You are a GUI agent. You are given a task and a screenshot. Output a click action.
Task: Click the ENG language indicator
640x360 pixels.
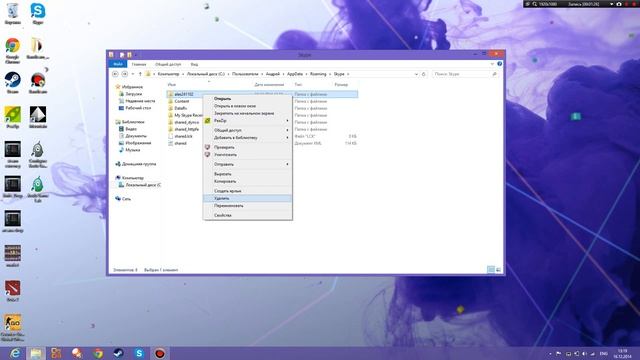[604, 353]
